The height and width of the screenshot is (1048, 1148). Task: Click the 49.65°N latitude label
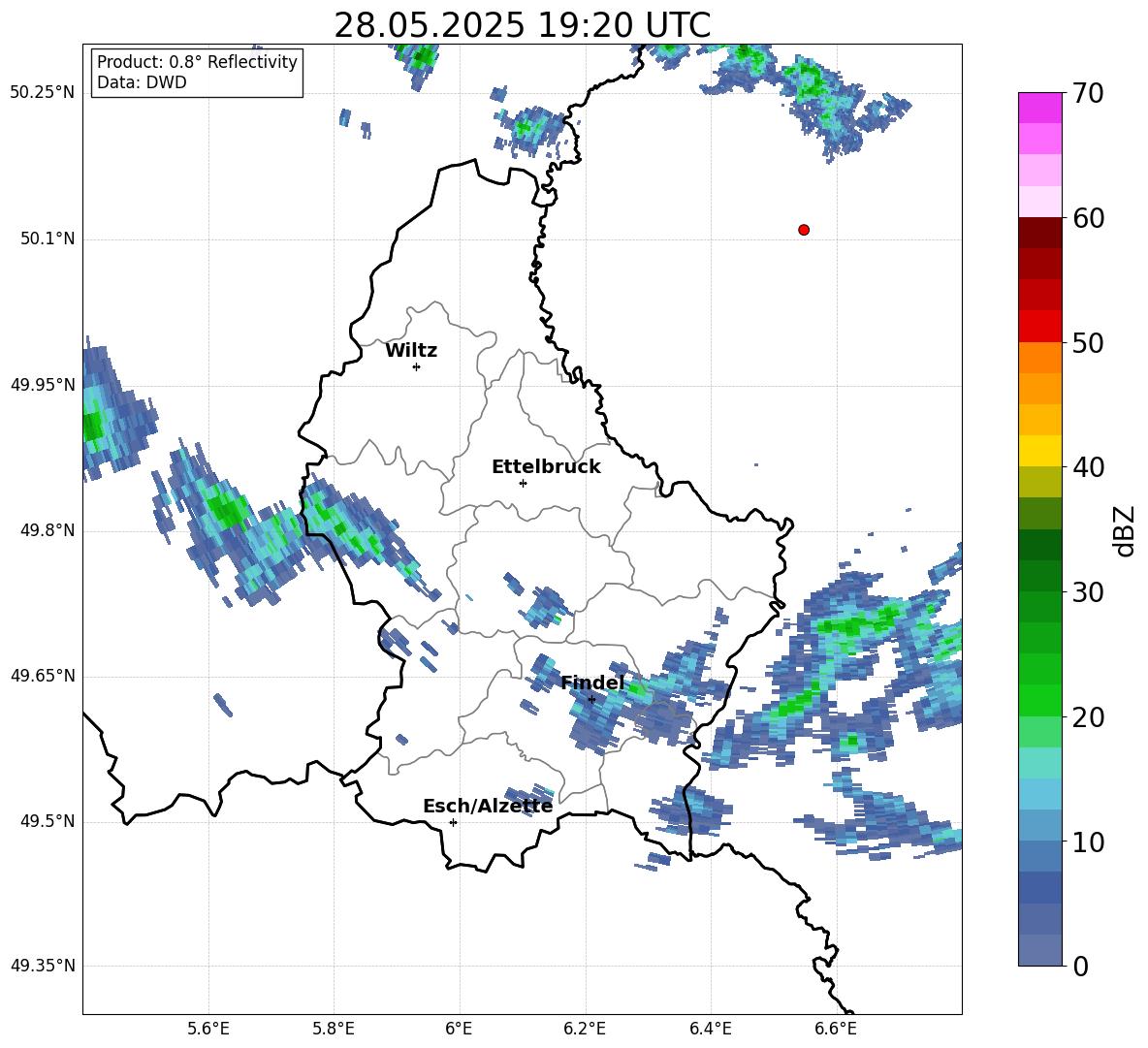tap(43, 676)
